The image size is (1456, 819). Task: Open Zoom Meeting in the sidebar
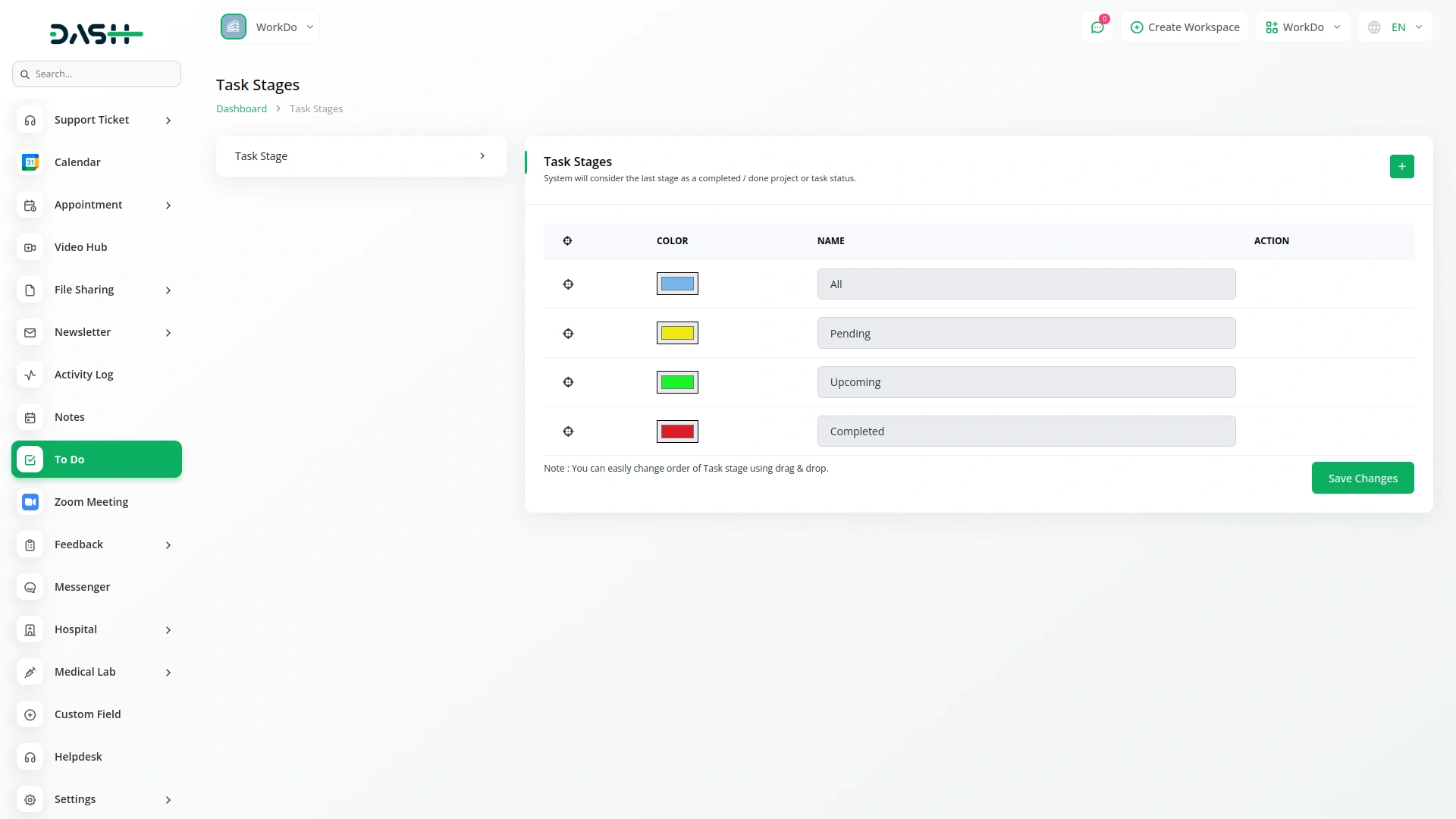[x=91, y=502]
